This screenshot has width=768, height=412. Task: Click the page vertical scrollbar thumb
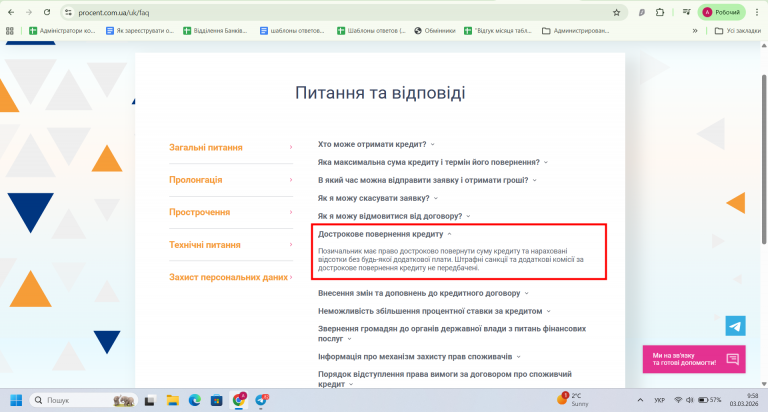tap(764, 159)
